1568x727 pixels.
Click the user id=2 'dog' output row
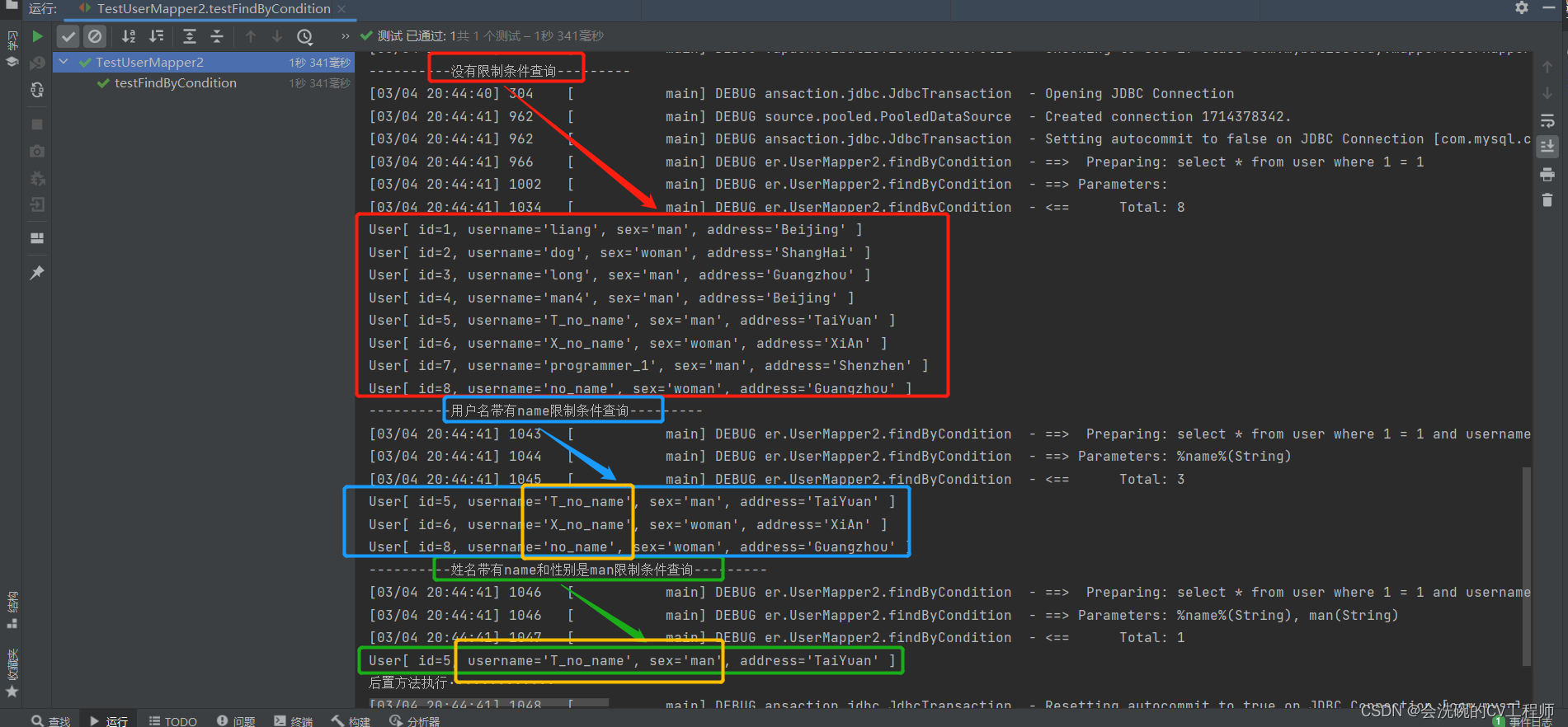coord(619,253)
